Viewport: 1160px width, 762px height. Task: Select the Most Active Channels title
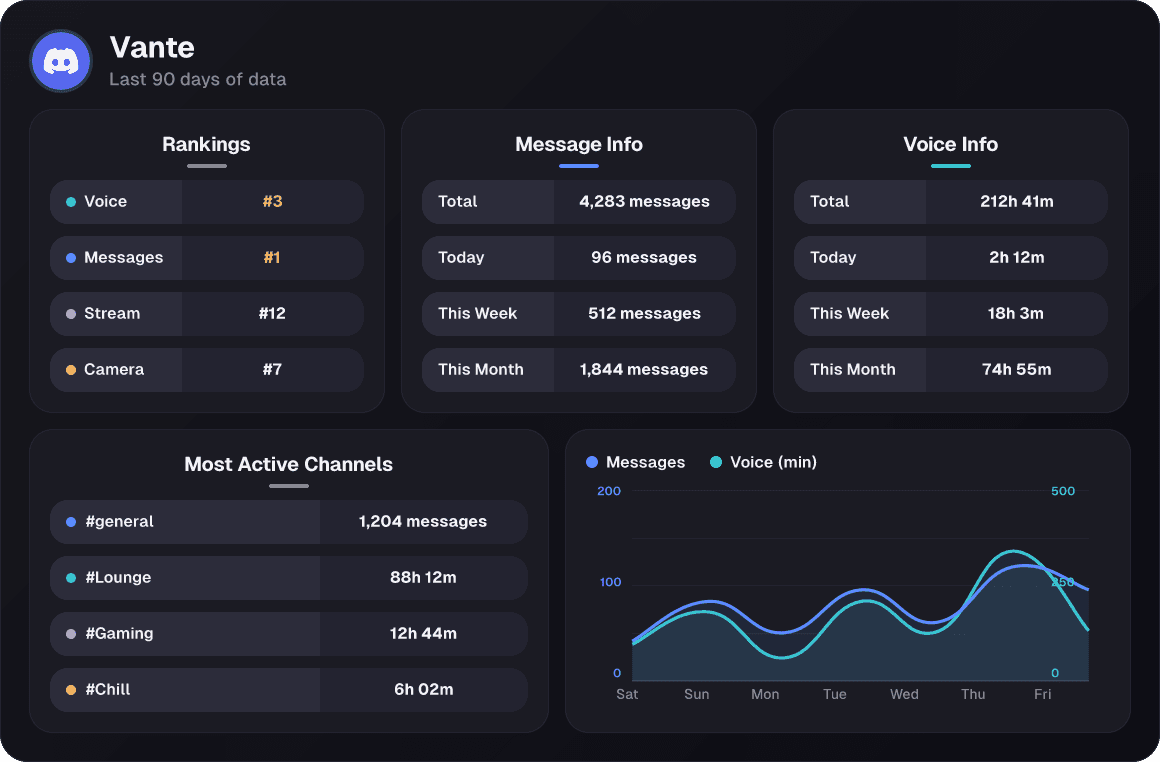289,464
